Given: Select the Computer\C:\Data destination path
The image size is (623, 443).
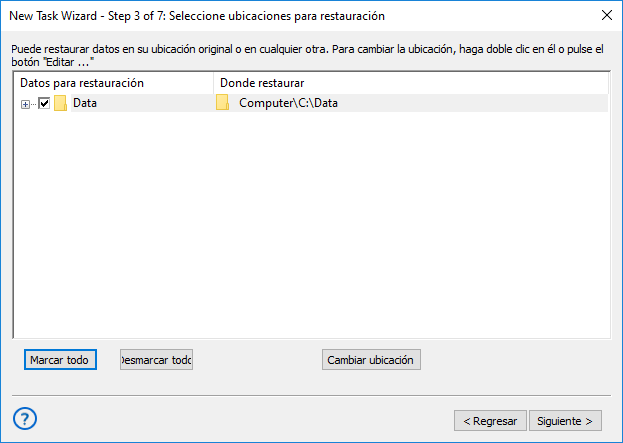Looking at the screenshot, I should click(x=289, y=103).
